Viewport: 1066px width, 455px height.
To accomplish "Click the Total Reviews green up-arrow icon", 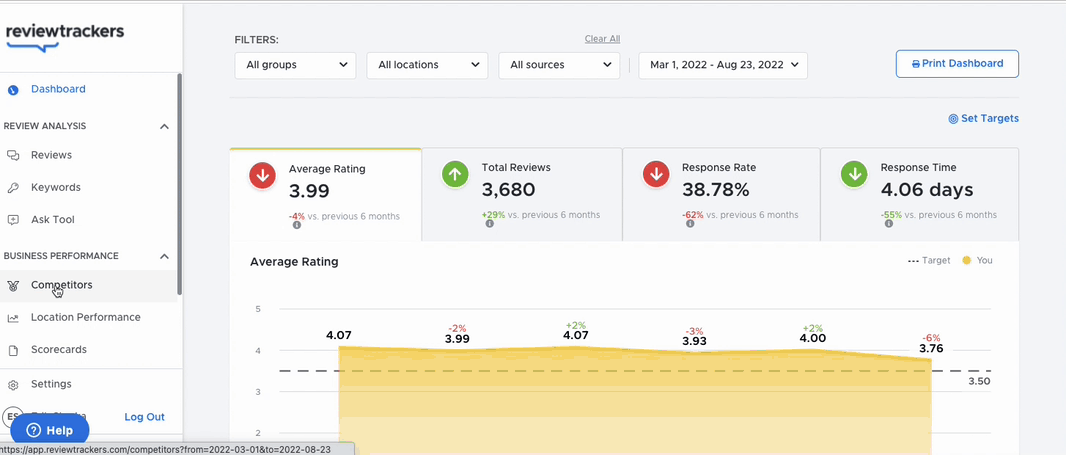I will pyautogui.click(x=455, y=175).
